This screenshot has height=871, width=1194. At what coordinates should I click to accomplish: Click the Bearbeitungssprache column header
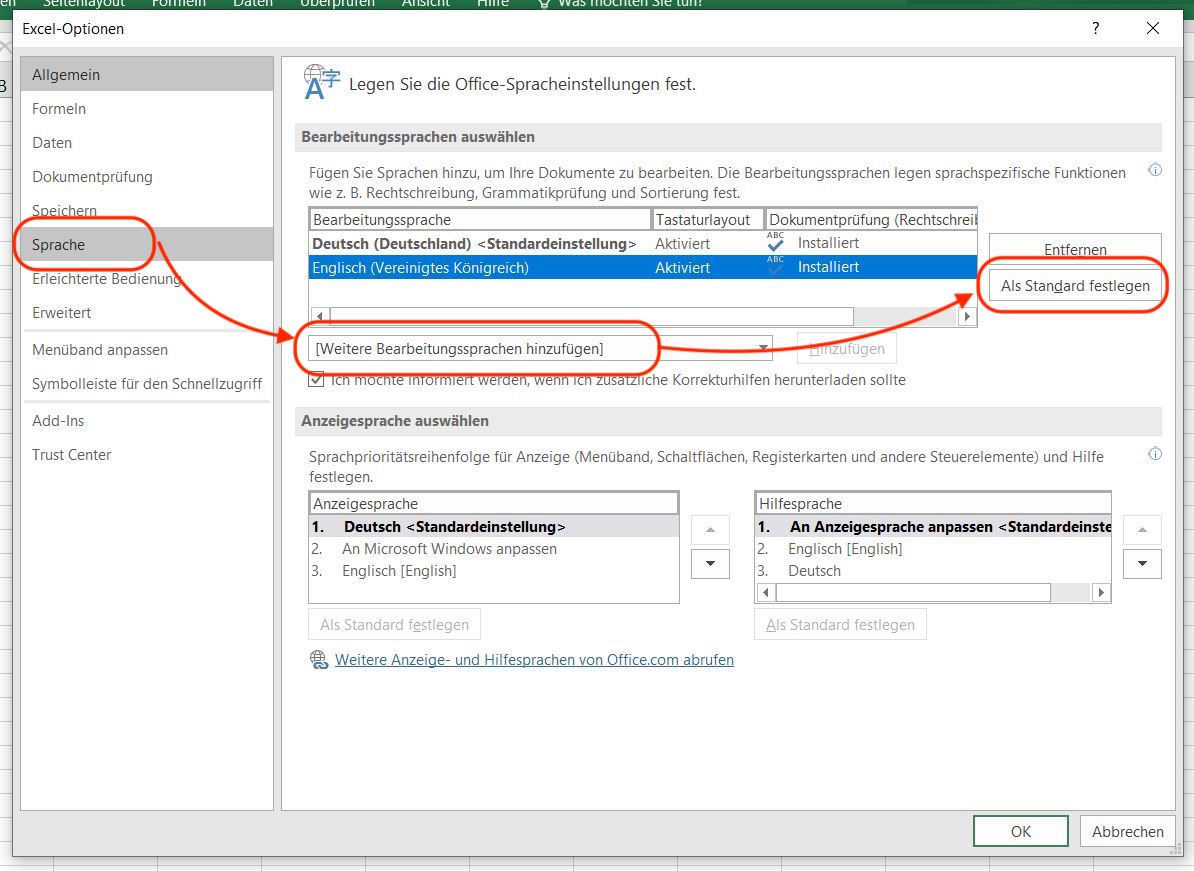coord(480,219)
